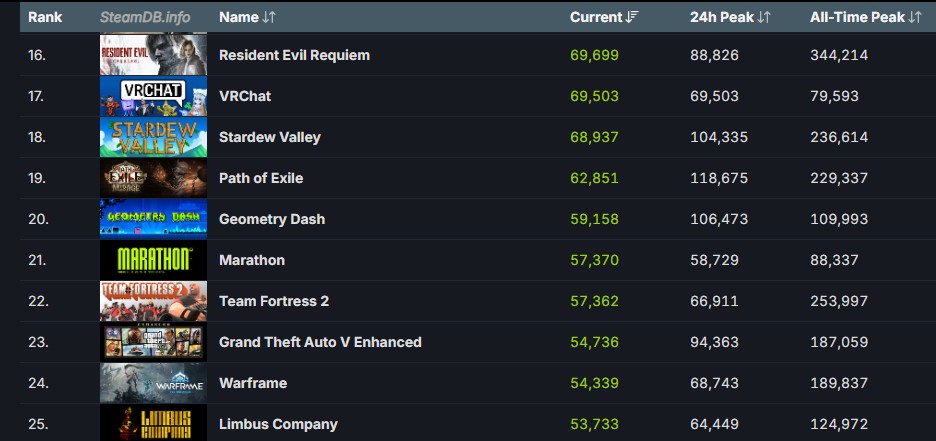Viewport: 936px width, 441px height.
Task: Go to Grand Theft Auto V Enhanced page
Action: point(320,342)
